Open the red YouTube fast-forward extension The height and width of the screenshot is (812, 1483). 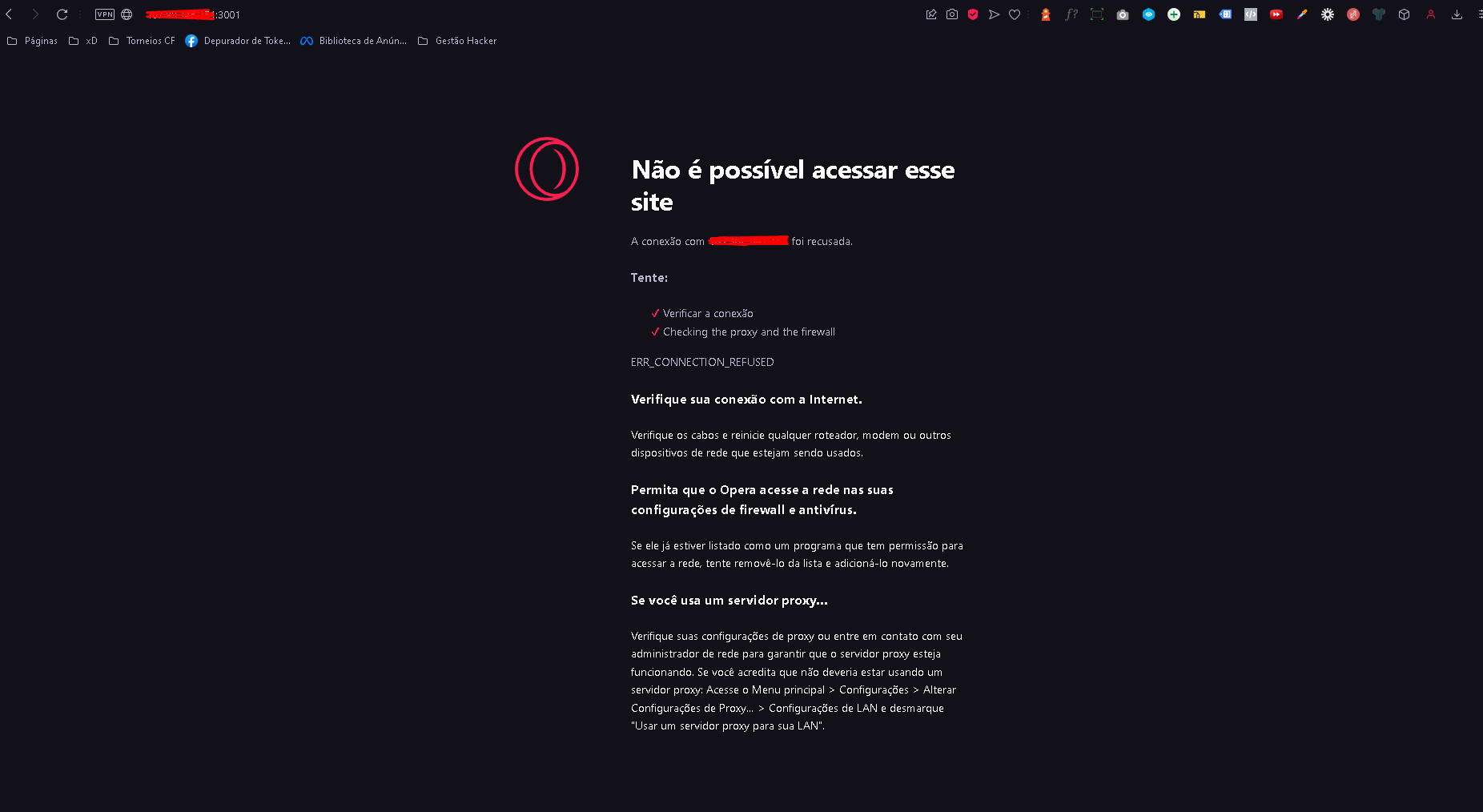(1276, 14)
